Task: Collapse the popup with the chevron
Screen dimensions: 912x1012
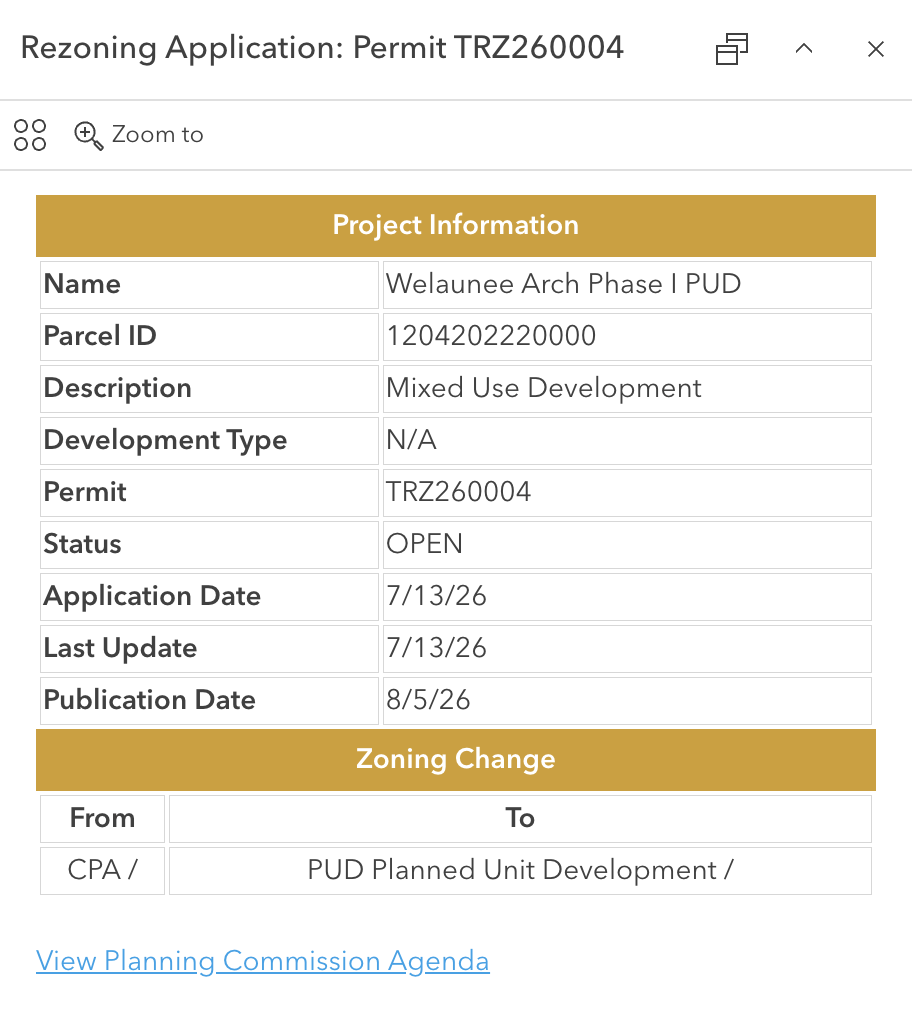Action: (804, 48)
